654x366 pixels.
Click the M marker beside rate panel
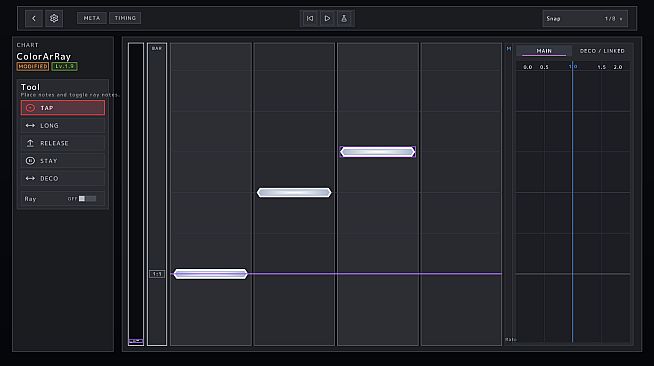click(x=509, y=49)
